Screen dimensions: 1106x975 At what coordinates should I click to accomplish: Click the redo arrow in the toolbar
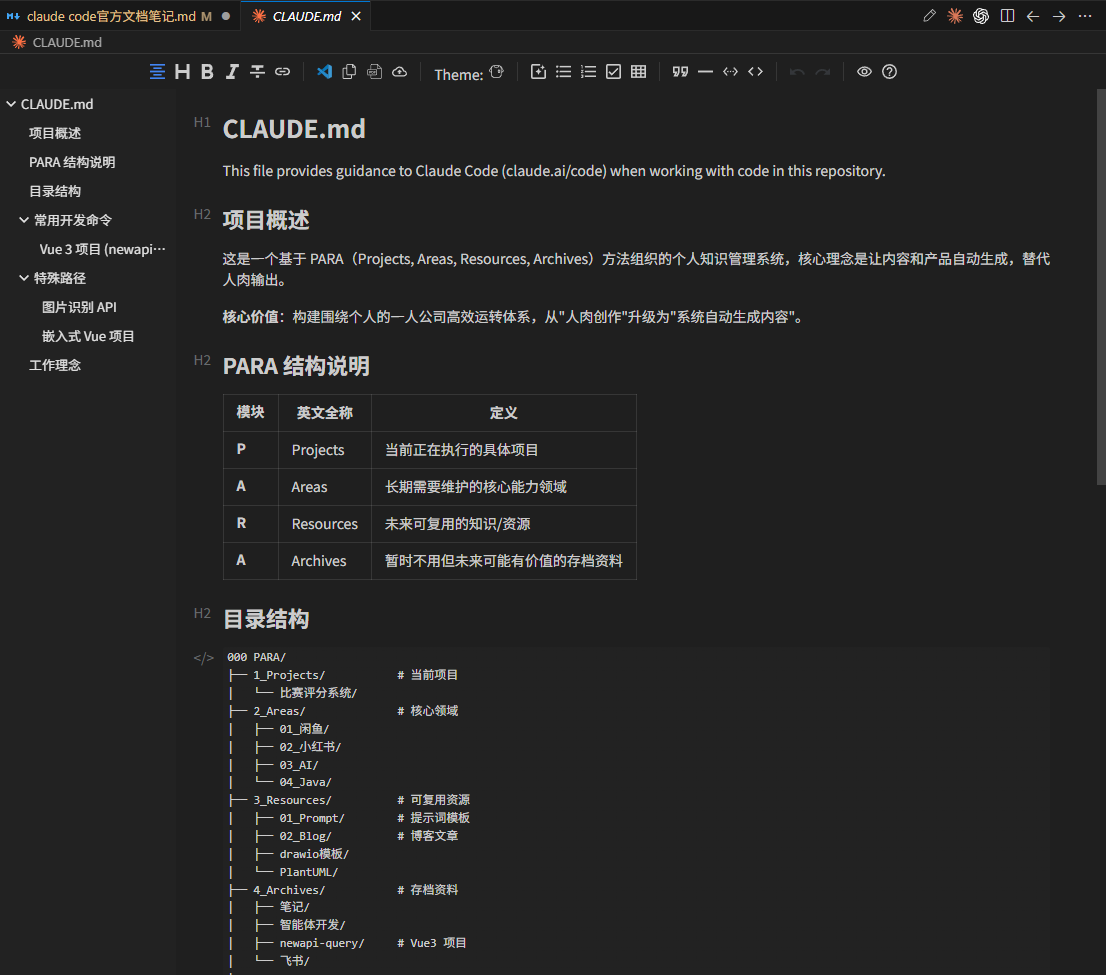coord(822,72)
